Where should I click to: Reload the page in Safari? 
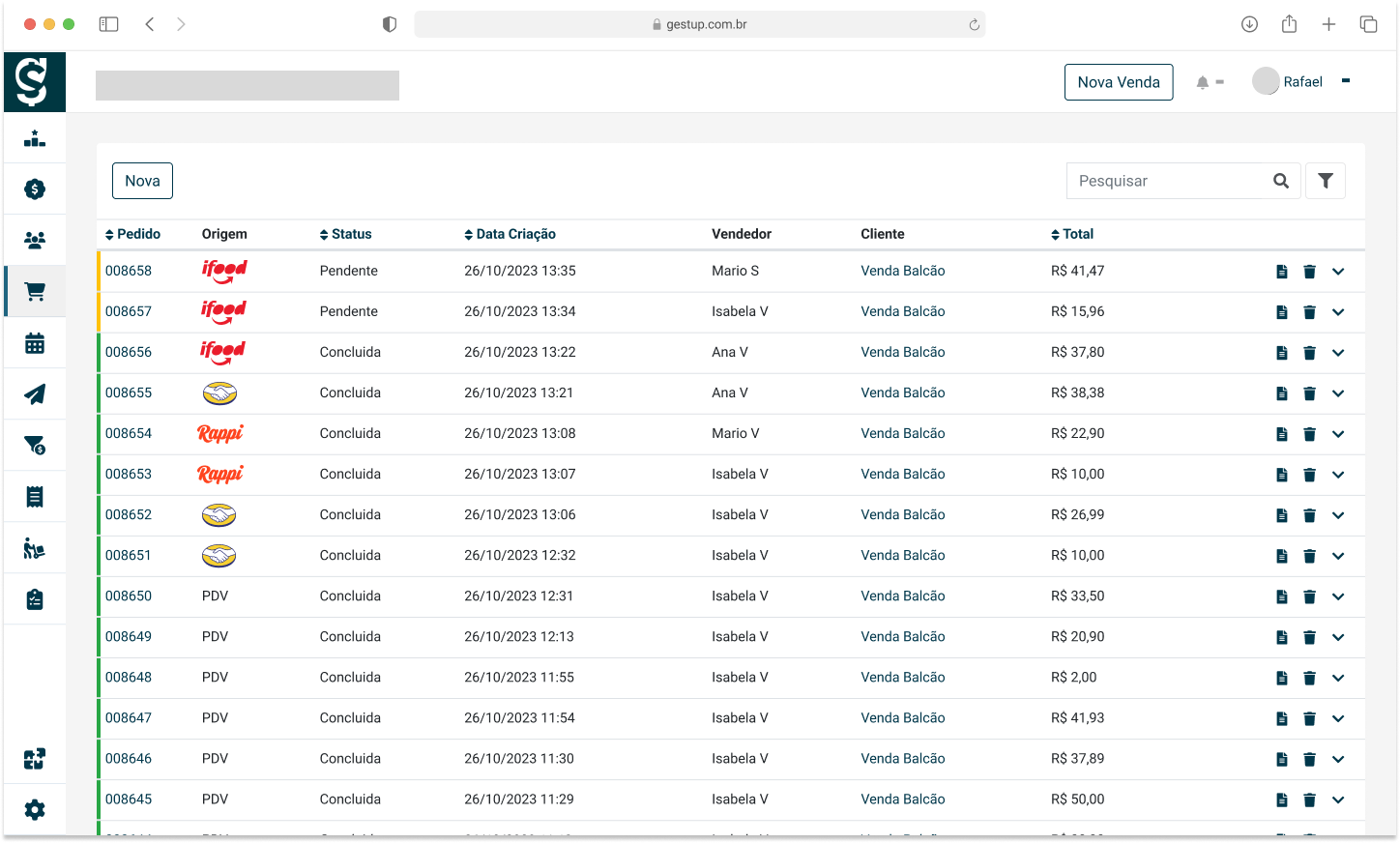975,25
